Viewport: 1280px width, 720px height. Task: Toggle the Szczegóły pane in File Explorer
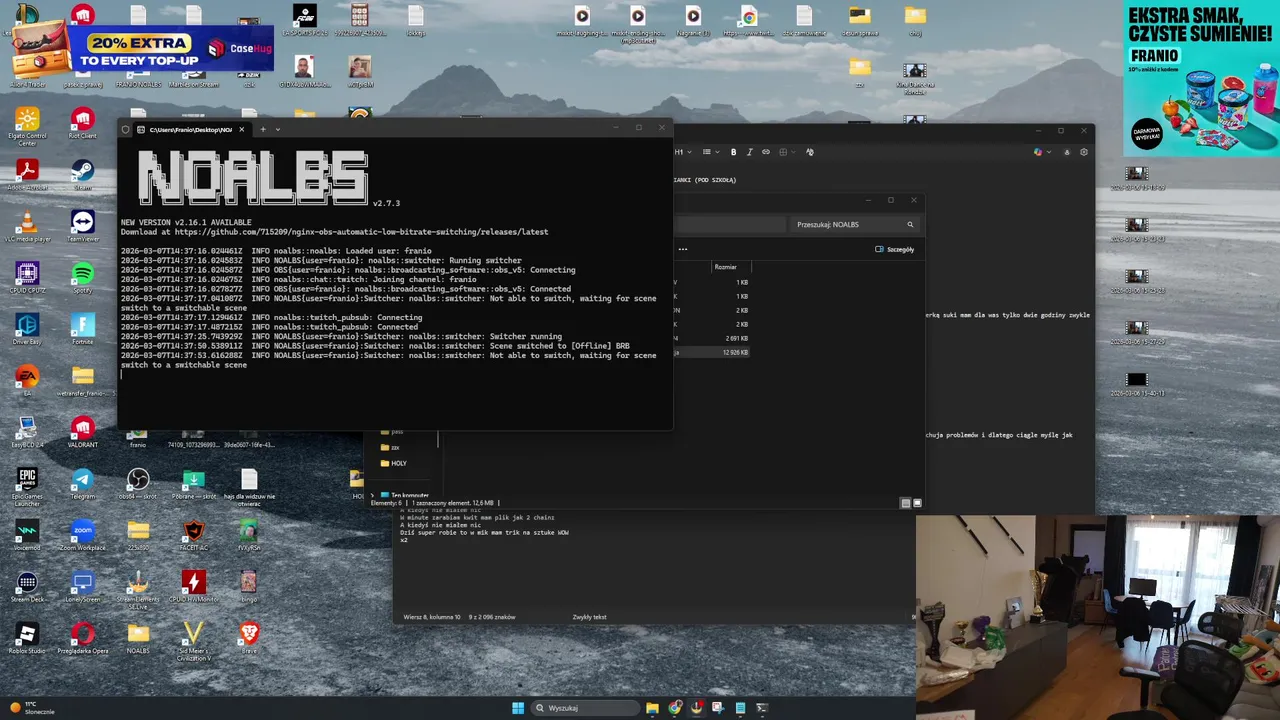895,249
